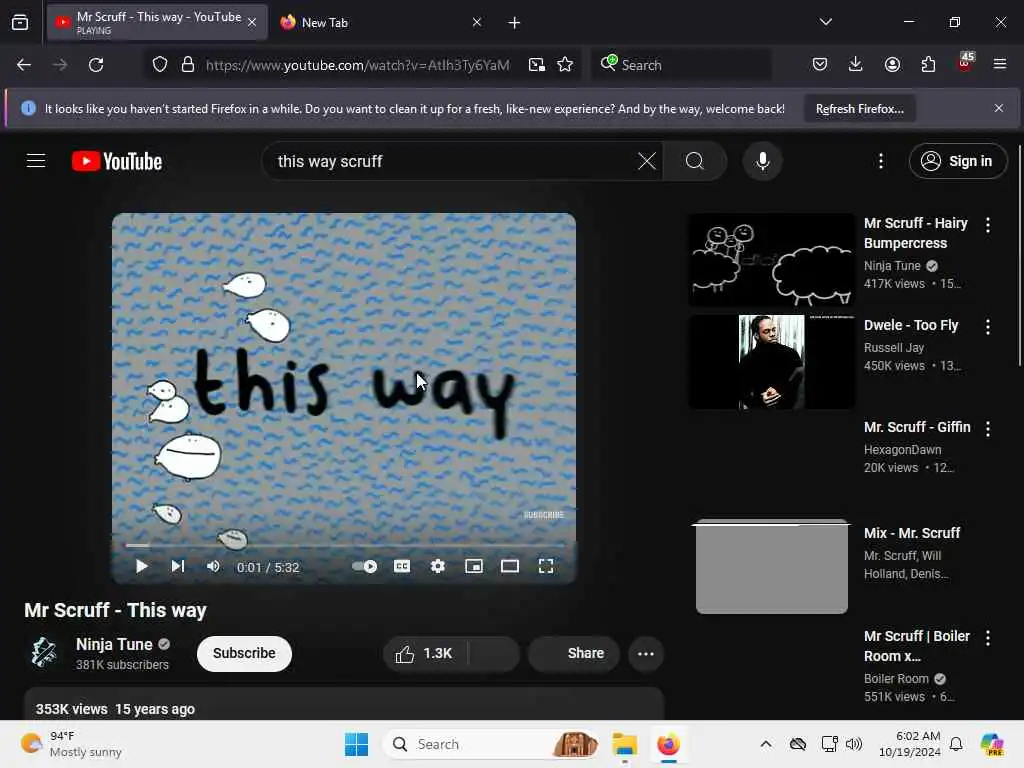The width and height of the screenshot is (1024, 768).
Task: Open options for Hairy Bumpercress video
Action: (987, 225)
